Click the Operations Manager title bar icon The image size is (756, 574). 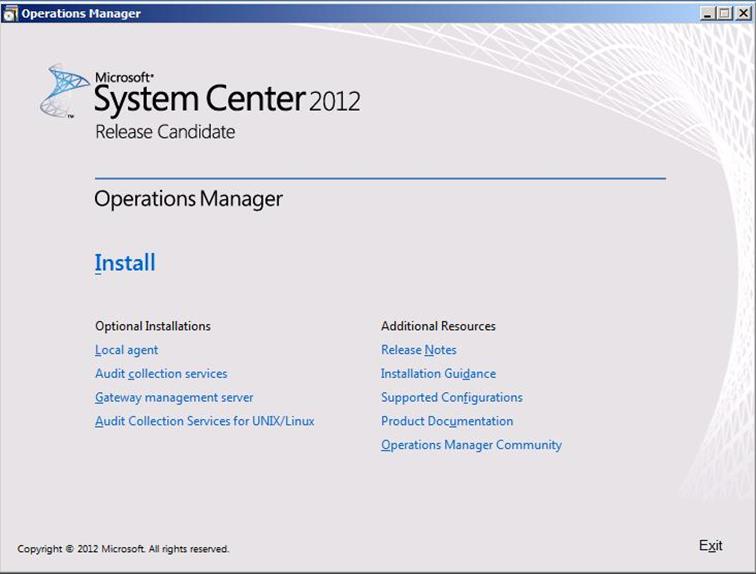click(x=10, y=13)
